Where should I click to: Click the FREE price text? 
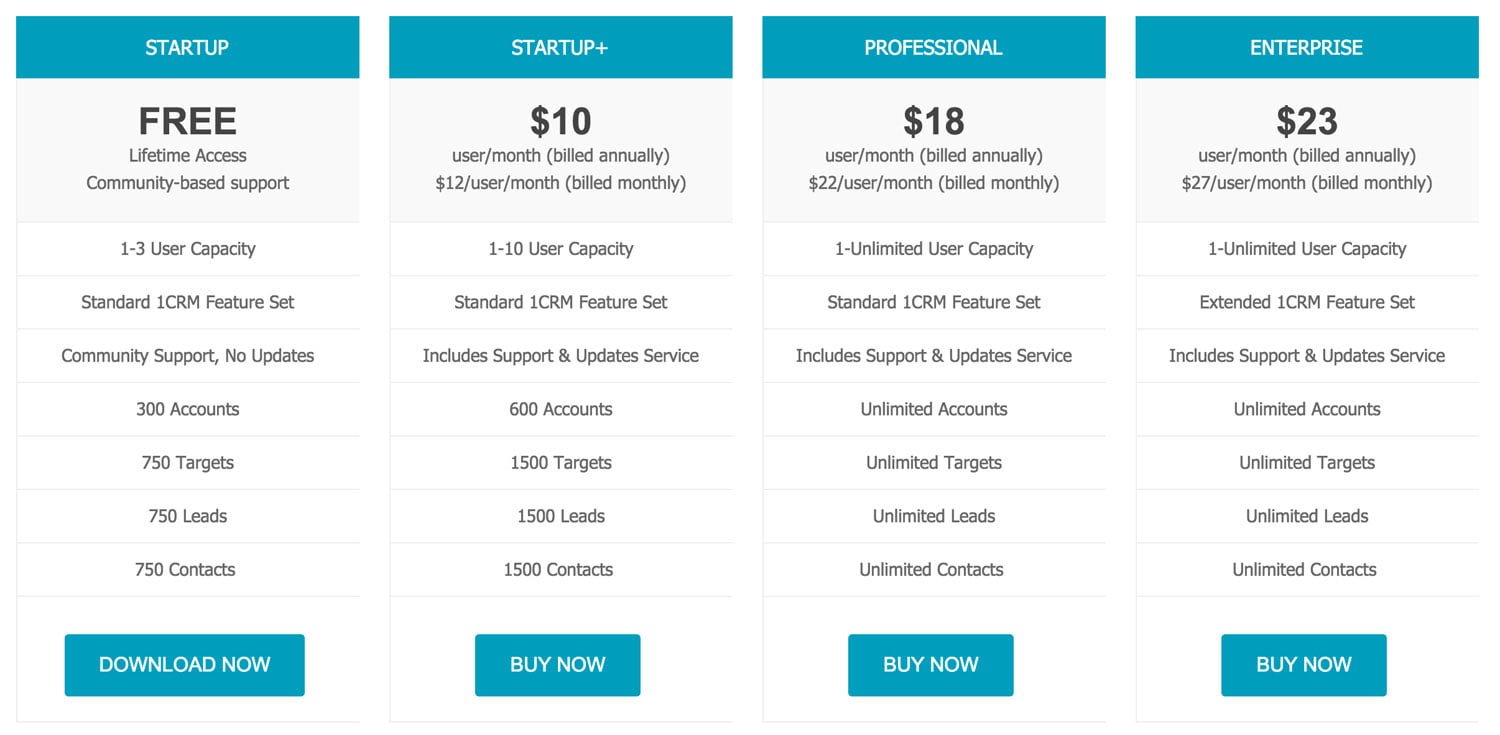188,122
